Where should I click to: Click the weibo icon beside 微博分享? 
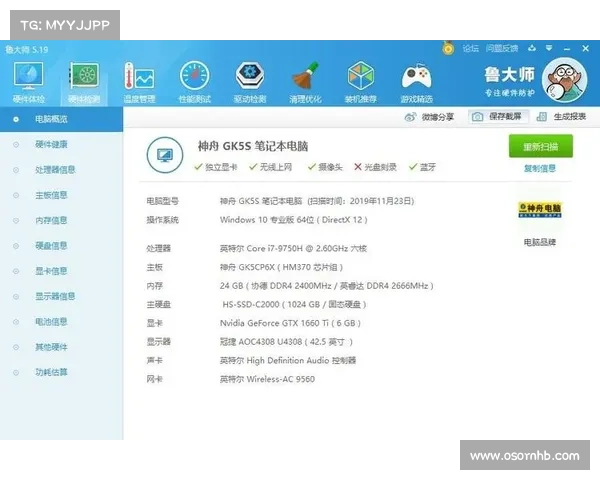410,117
